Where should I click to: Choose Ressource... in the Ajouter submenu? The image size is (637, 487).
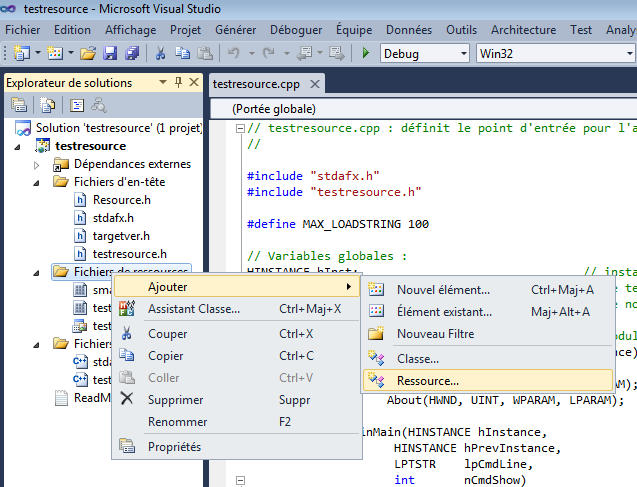click(x=488, y=381)
